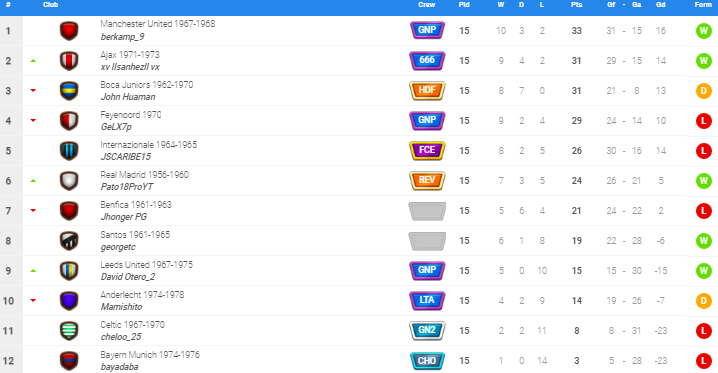
Task: Click Feyenoord's red L form indicator
Action: pos(704,121)
